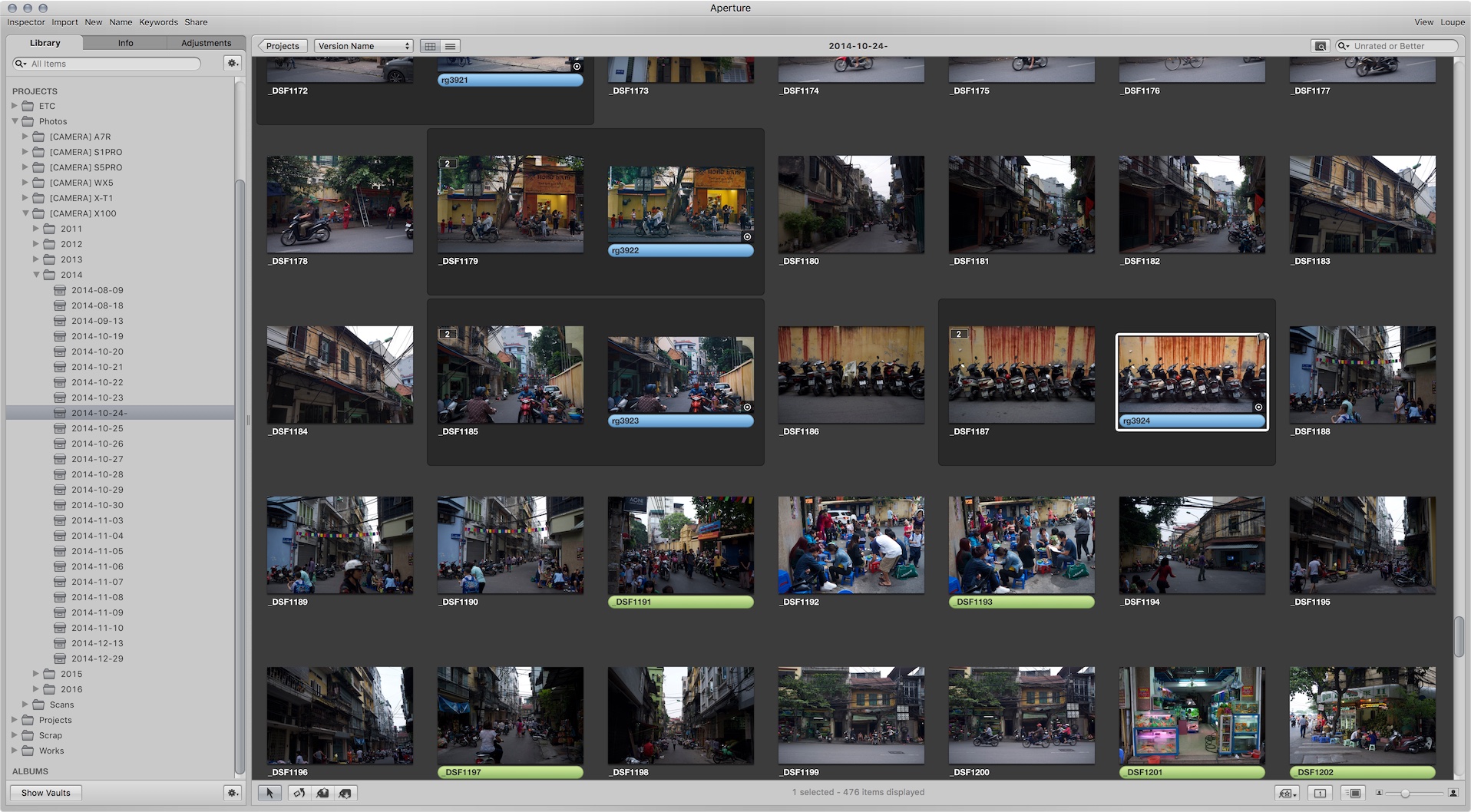Go back with the Projects button
Viewport: 1471px width, 812px height.
tap(282, 46)
